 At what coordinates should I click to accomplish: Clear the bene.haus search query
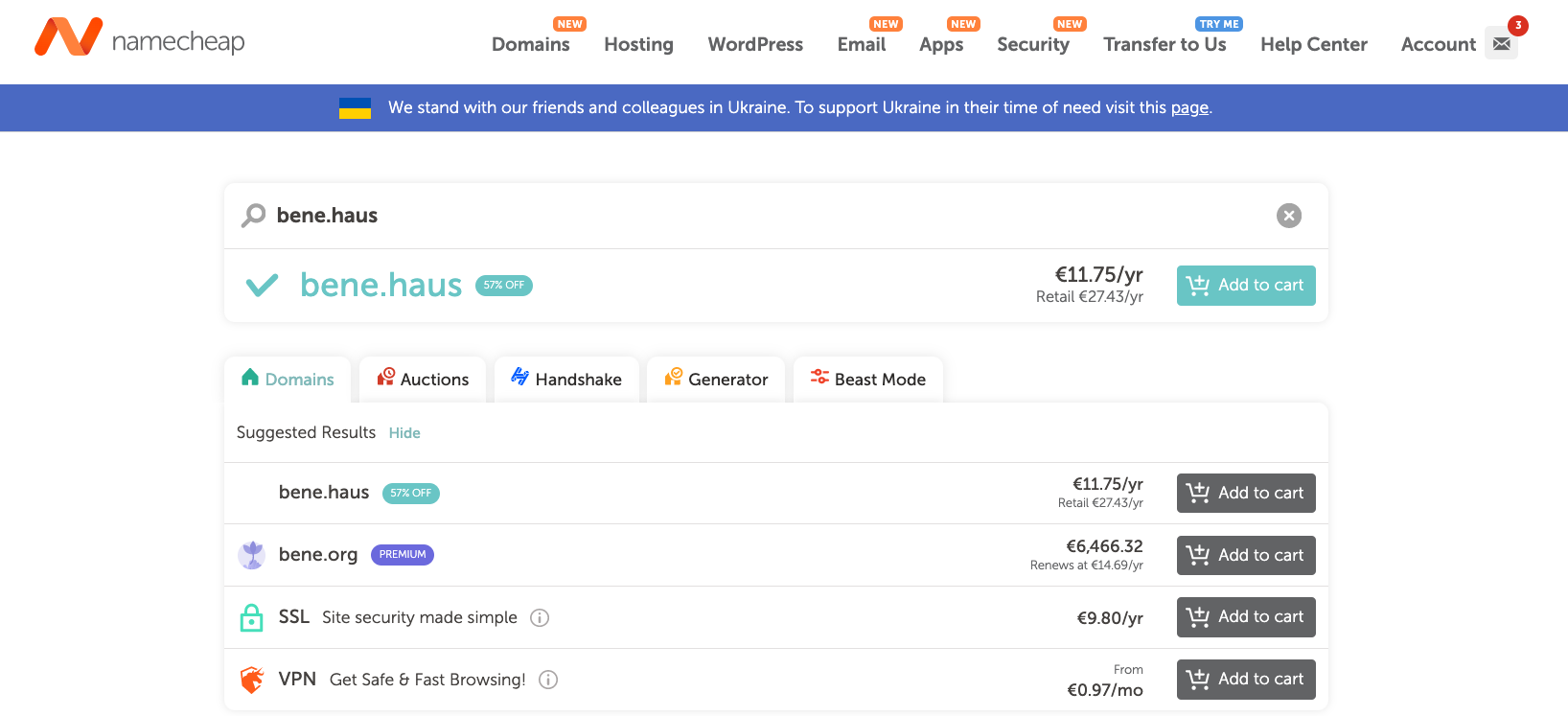click(x=1289, y=216)
